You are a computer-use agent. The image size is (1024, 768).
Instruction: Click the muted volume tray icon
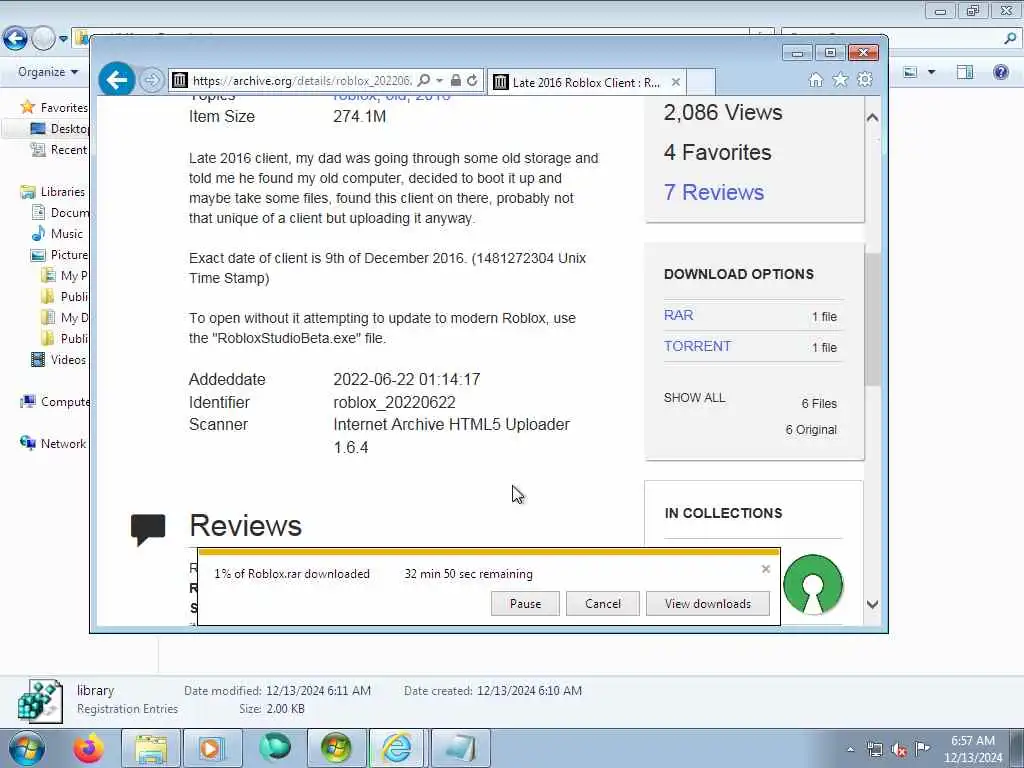tap(899, 749)
